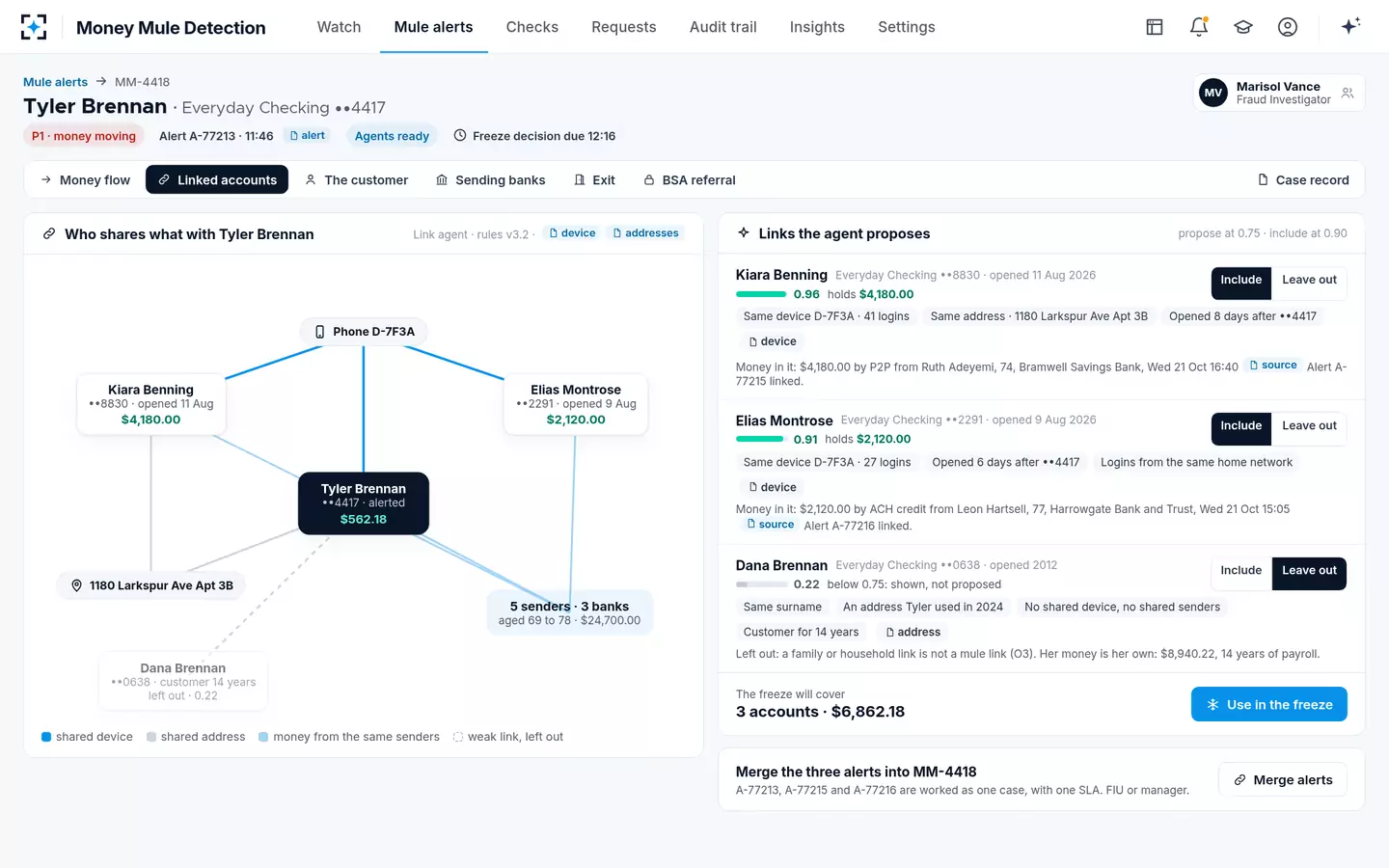Switch to the Money flow tab

85,180
